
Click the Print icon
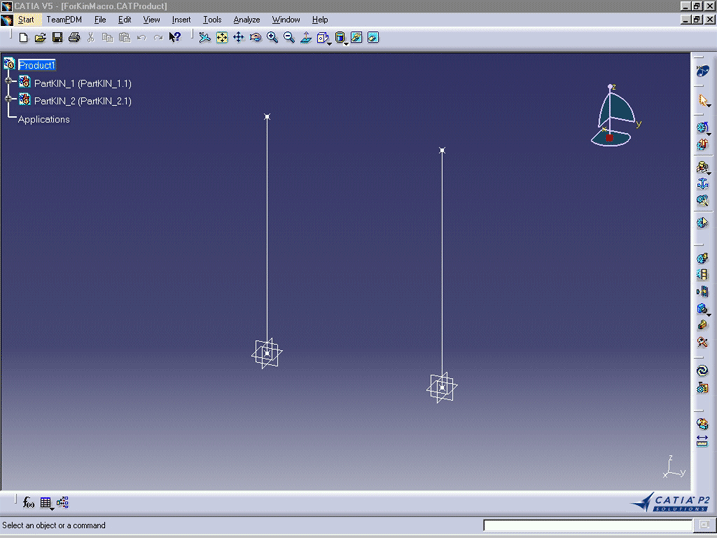74,38
